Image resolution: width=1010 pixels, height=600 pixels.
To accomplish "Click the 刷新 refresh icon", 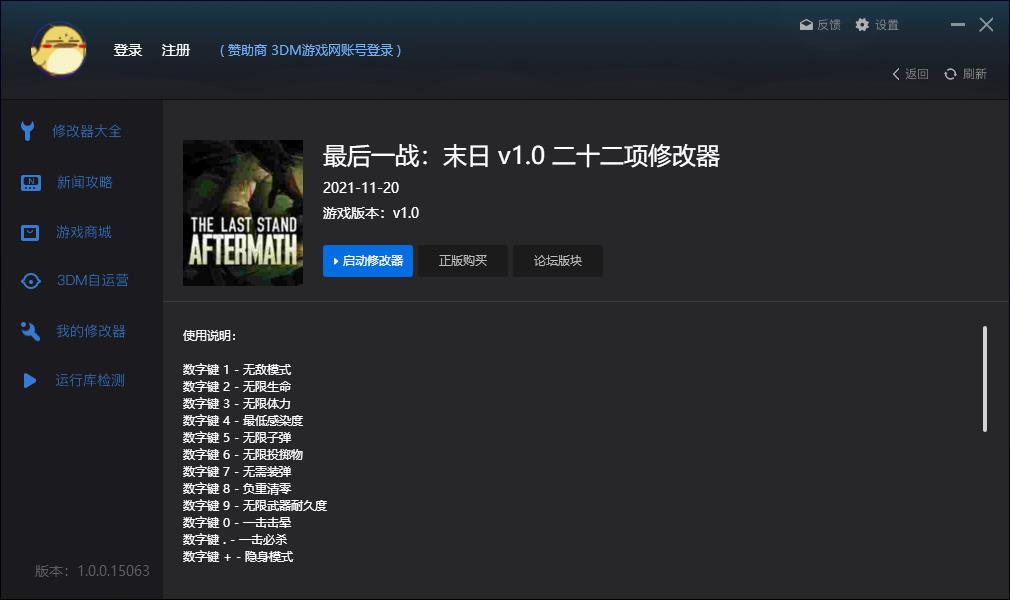I will pyautogui.click(x=950, y=74).
